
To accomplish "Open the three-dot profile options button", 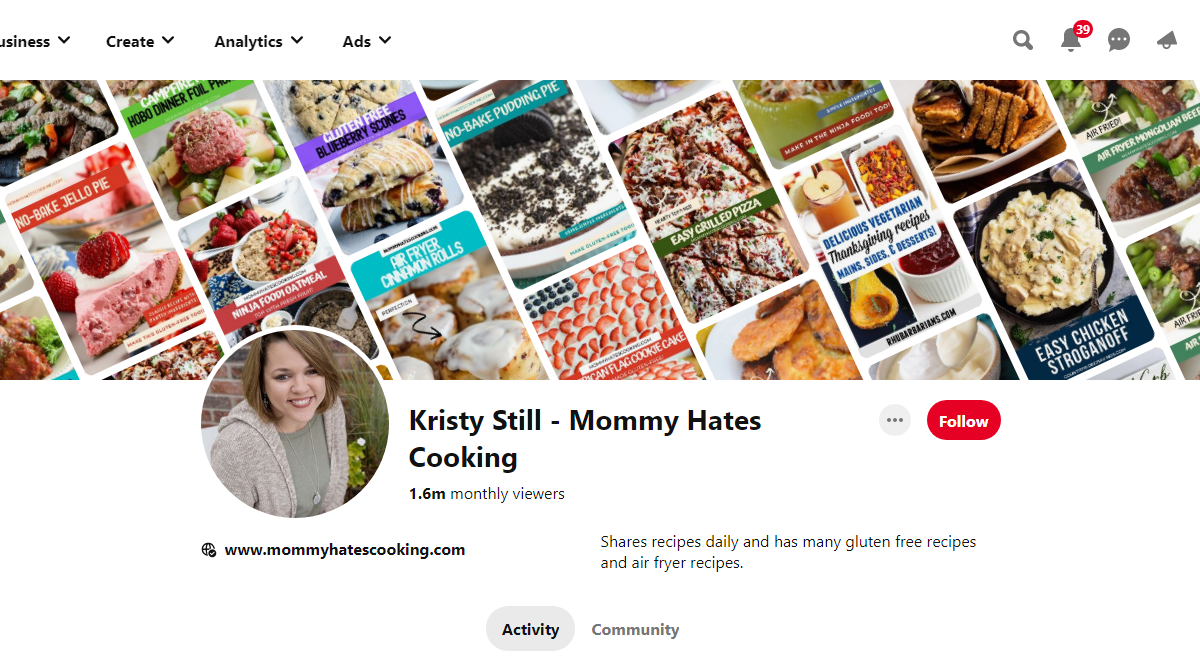I will click(895, 421).
